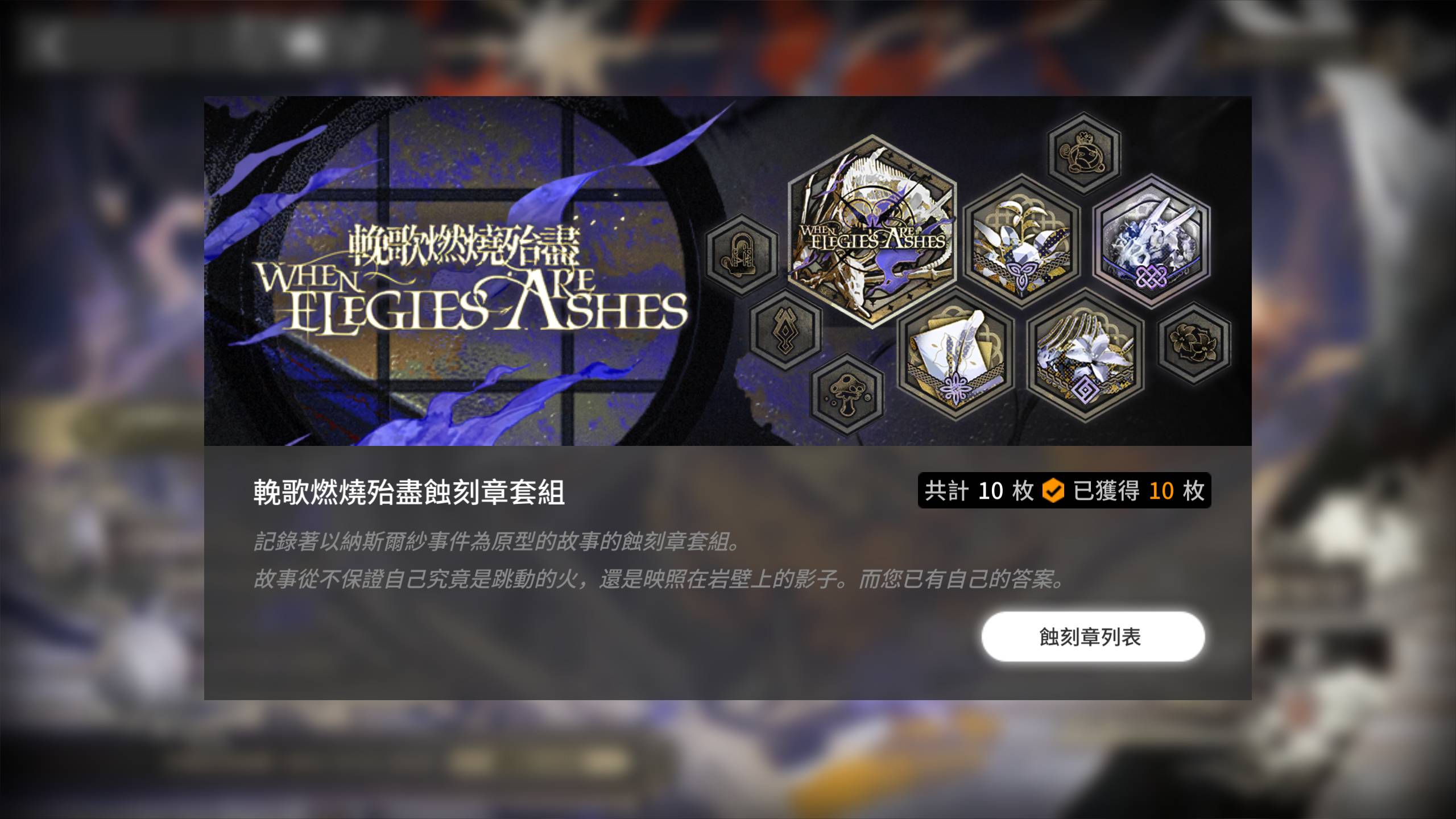Select the small mushroom emblem medal

coord(847,394)
